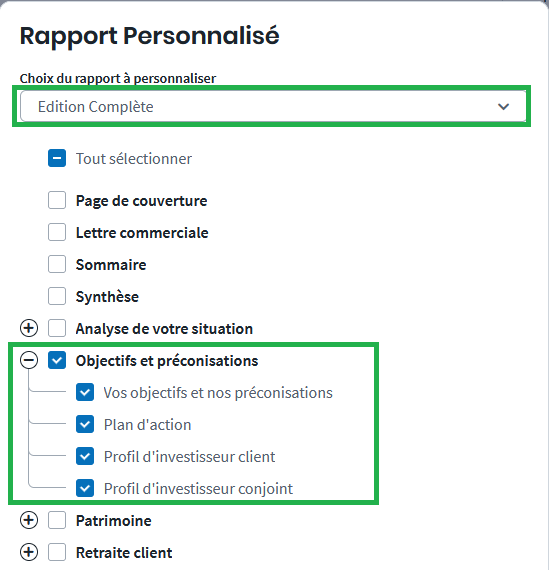Tick the Sommaire checkbox

coord(57,264)
